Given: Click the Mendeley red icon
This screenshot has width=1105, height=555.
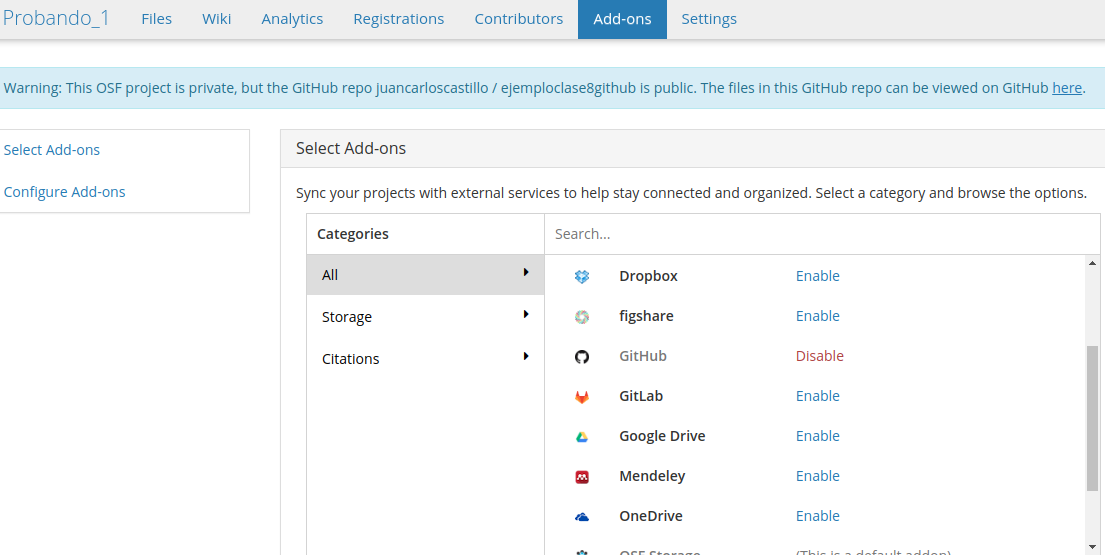Looking at the screenshot, I should (x=581, y=477).
